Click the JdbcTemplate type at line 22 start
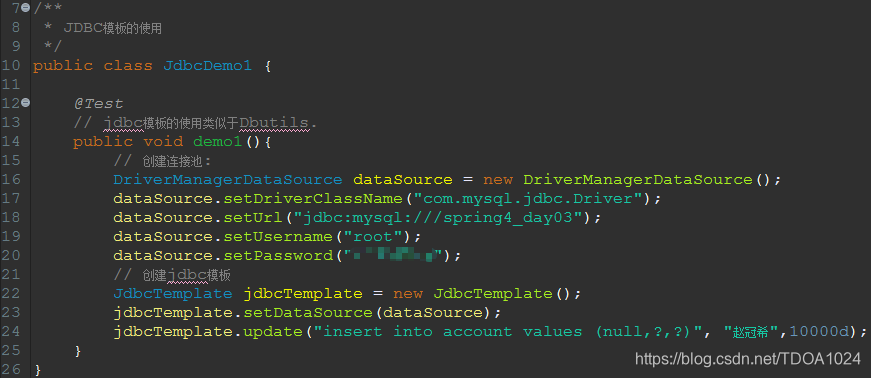Image resolution: width=871 pixels, height=378 pixels. tap(173, 294)
